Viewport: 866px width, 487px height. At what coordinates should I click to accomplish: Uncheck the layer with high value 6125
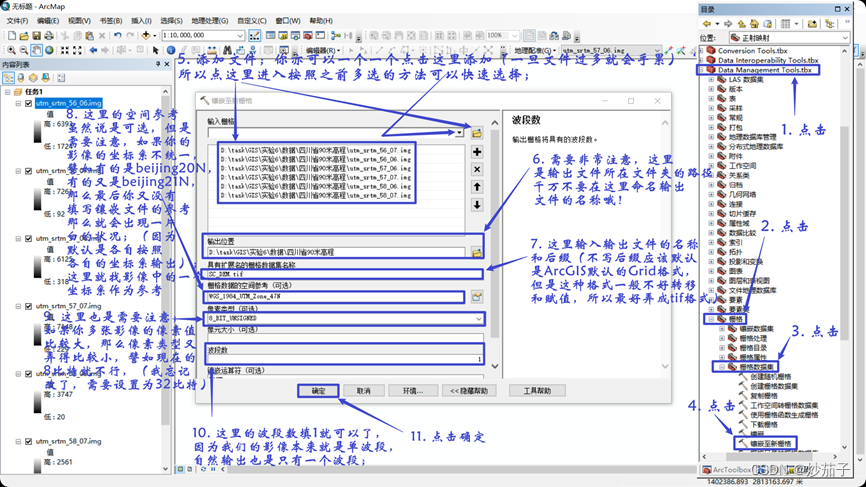(x=29, y=239)
